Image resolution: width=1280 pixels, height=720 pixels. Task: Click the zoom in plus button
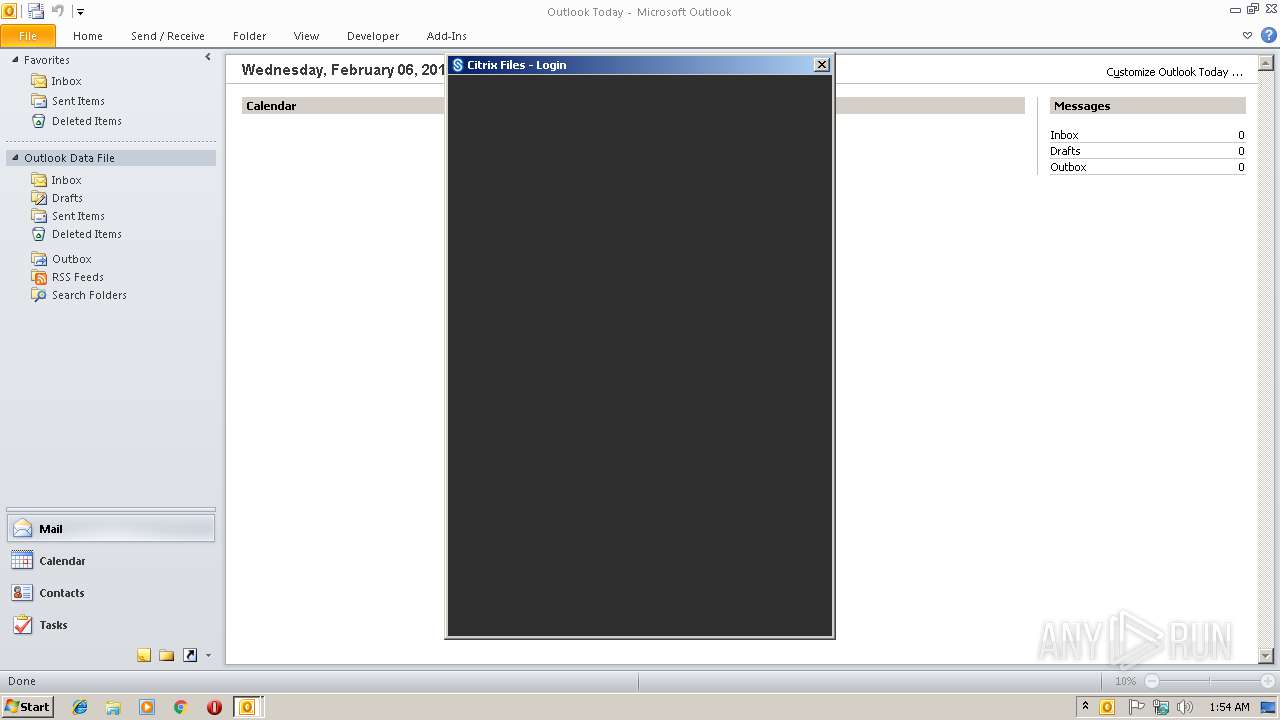(1268, 681)
